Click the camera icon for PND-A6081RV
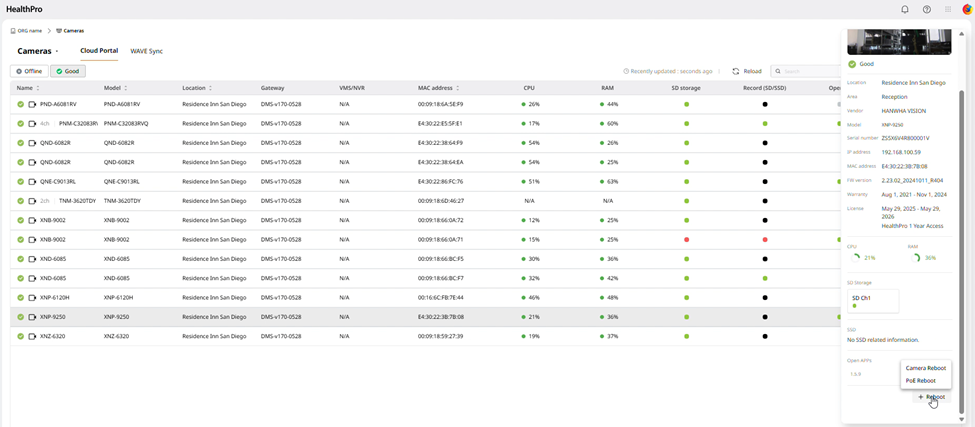975x427 pixels. point(32,104)
